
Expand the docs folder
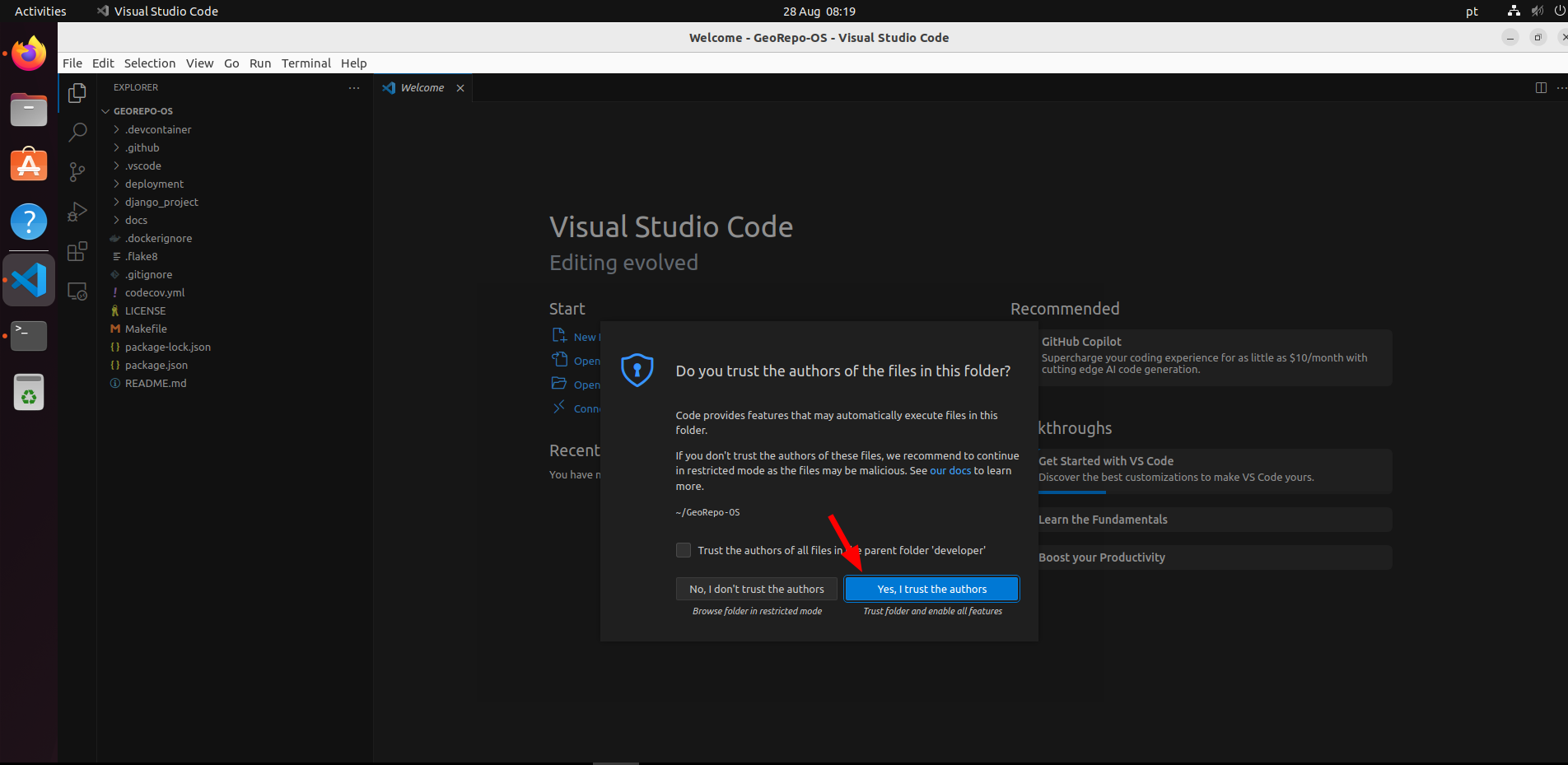[117, 220]
